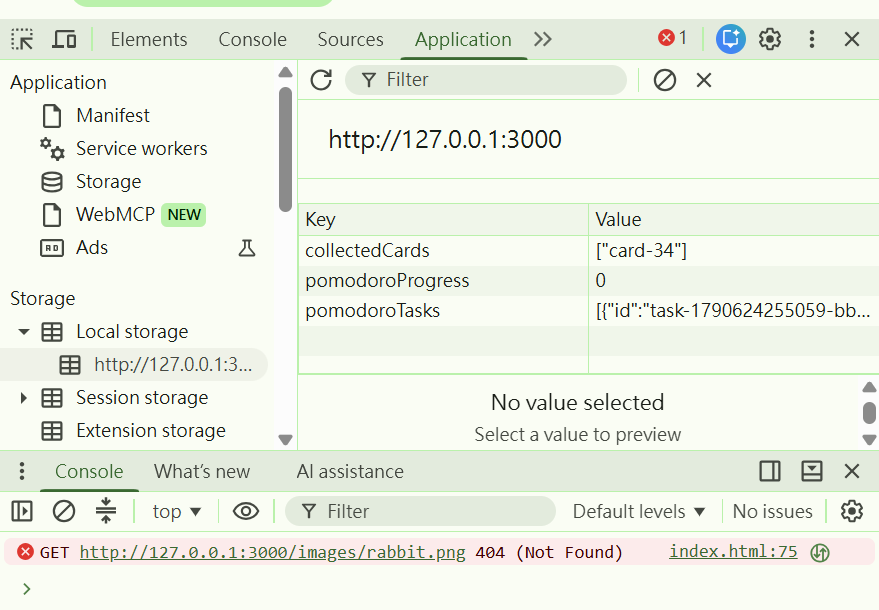
Task: Click the red error count indicator
Action: pyautogui.click(x=672, y=38)
